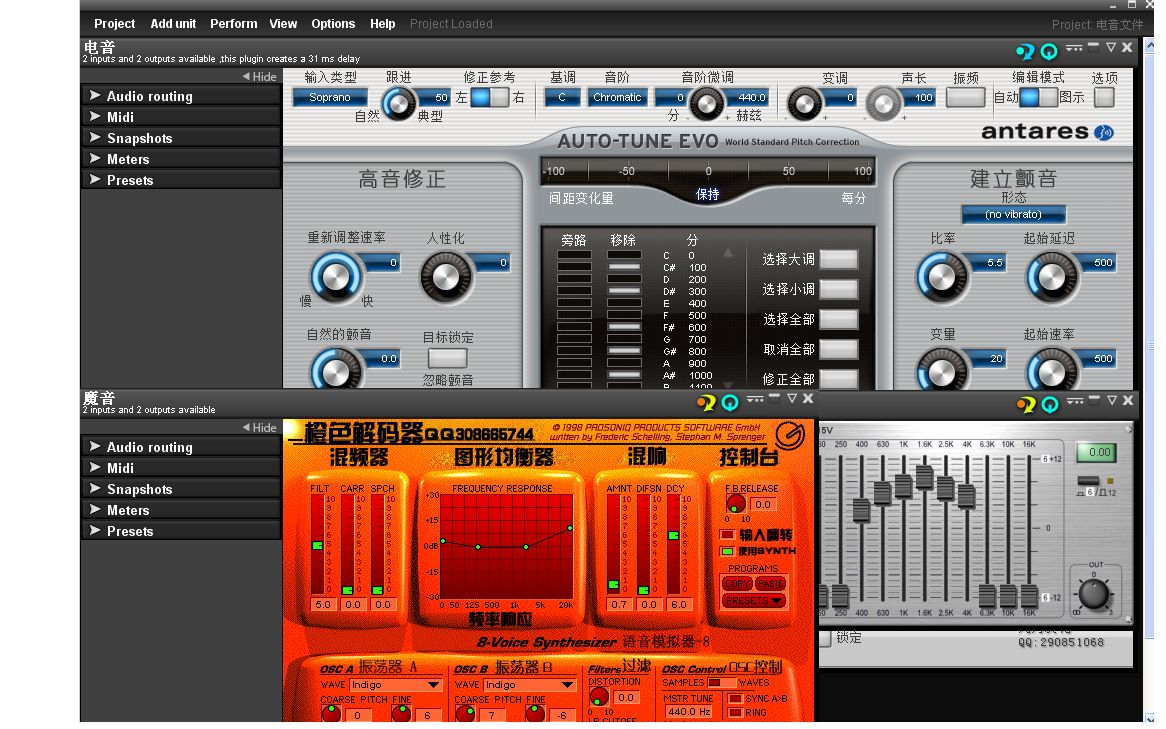
Task: Click the 1.6K band slider on equalizer
Action: tap(924, 476)
